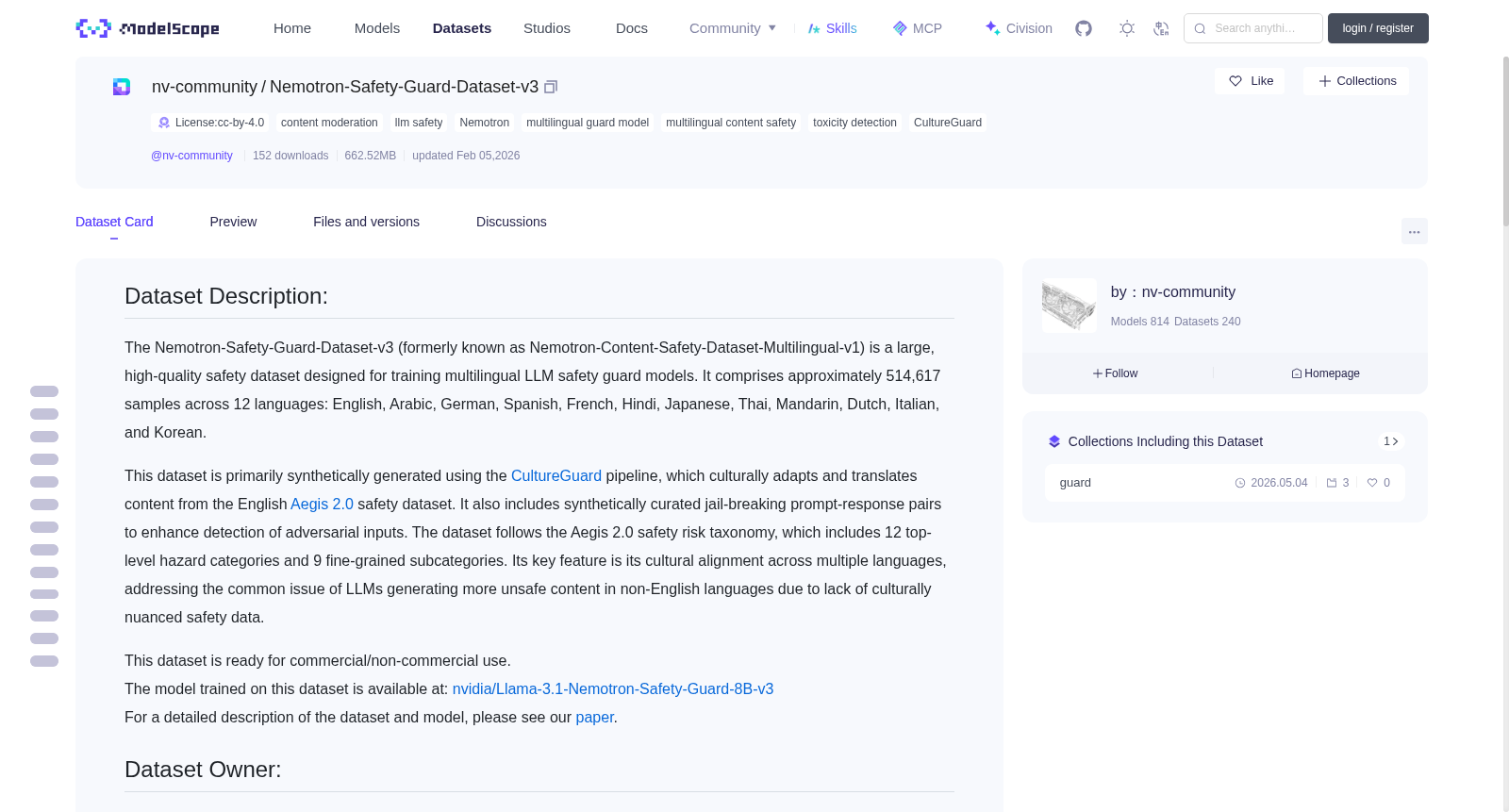Viewport: 1509px width, 812px height.
Task: Go to the Docs nav item
Action: [x=632, y=28]
